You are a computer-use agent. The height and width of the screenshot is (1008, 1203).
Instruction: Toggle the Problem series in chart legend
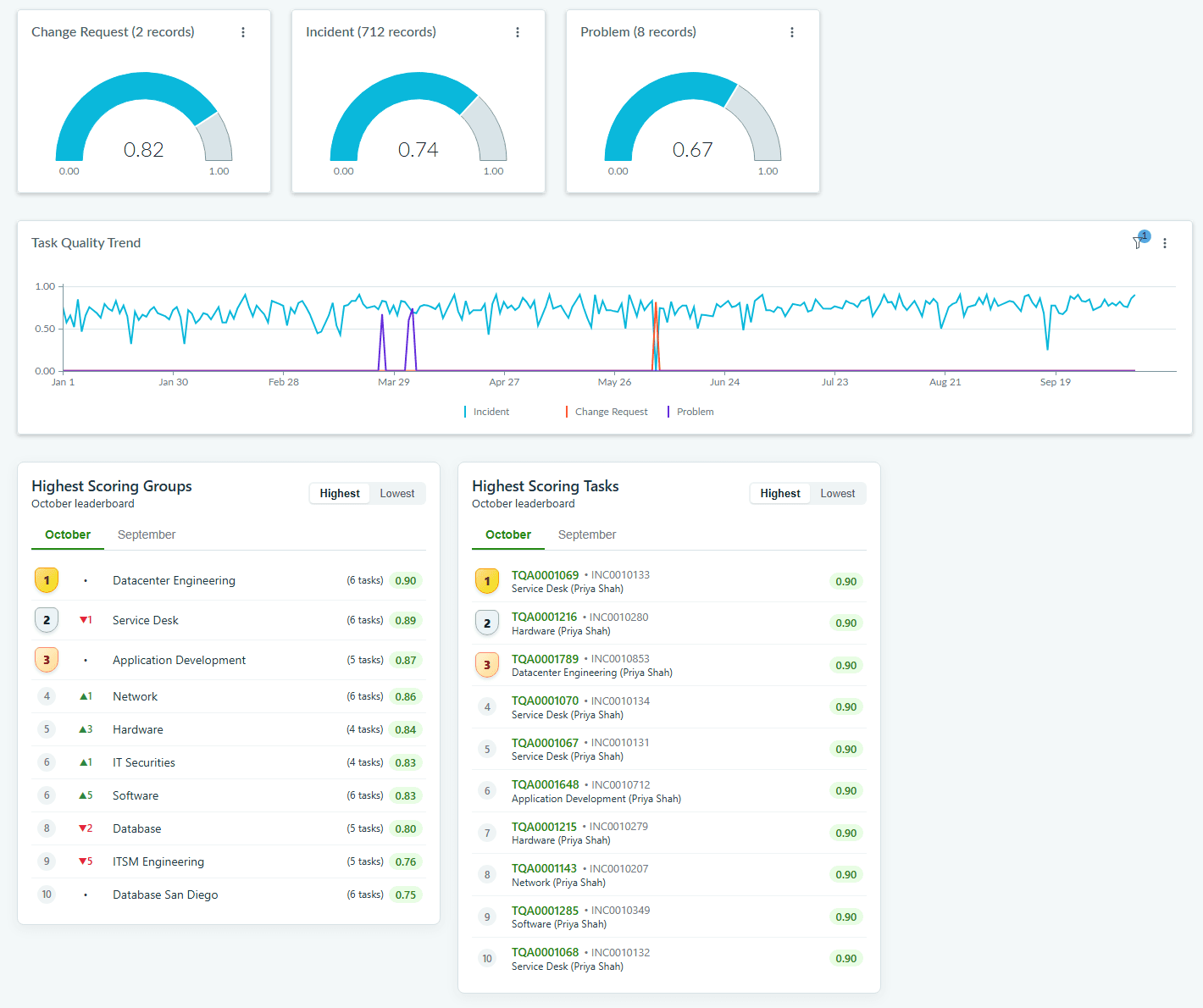coord(690,412)
